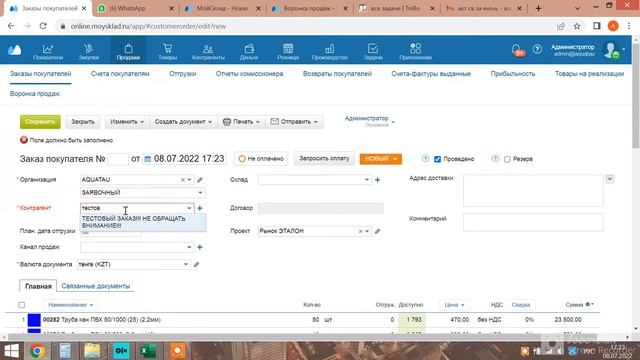
Task: Click the Комментарий text field
Action: tap(533, 223)
